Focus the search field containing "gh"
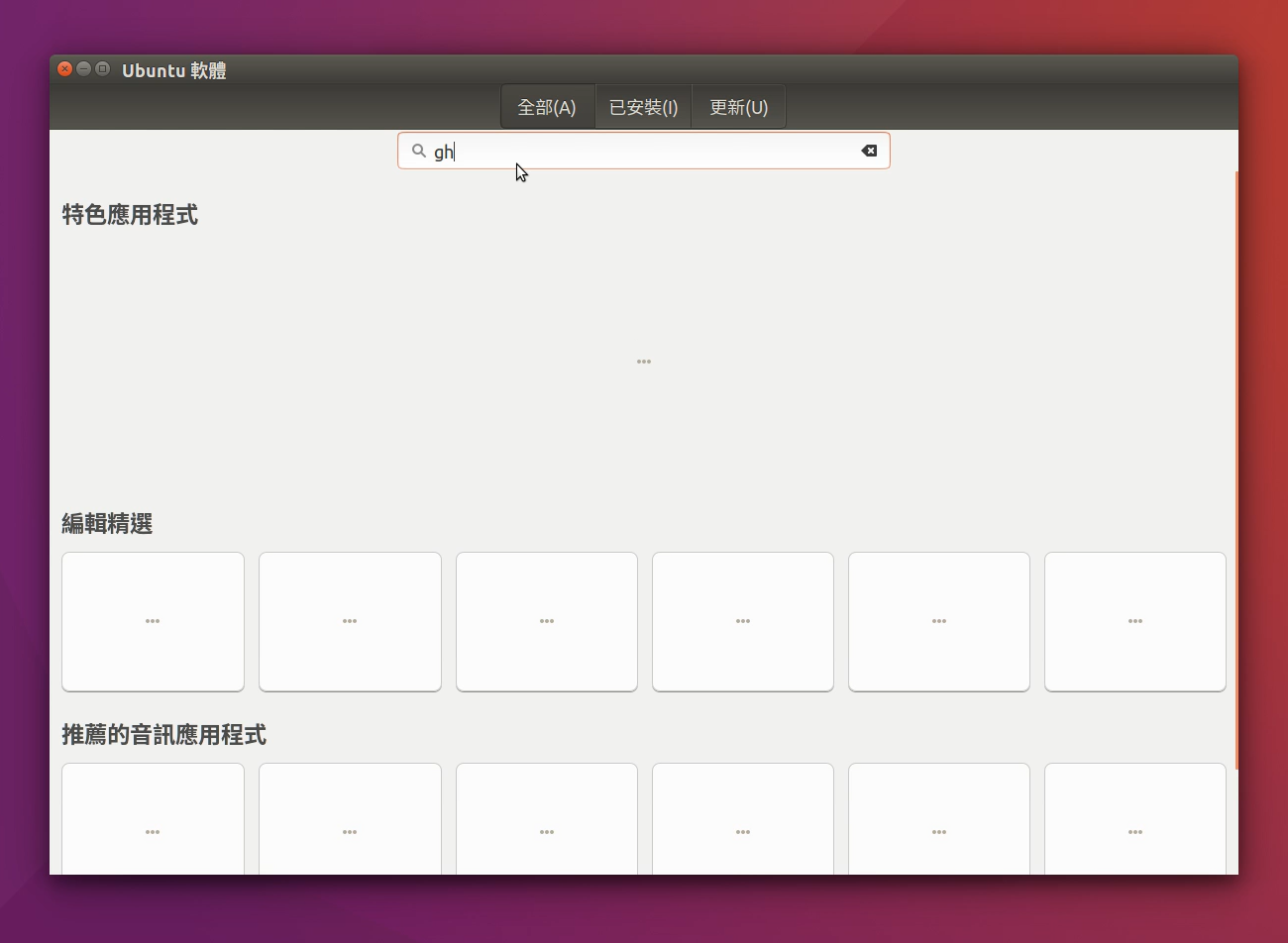 point(644,151)
